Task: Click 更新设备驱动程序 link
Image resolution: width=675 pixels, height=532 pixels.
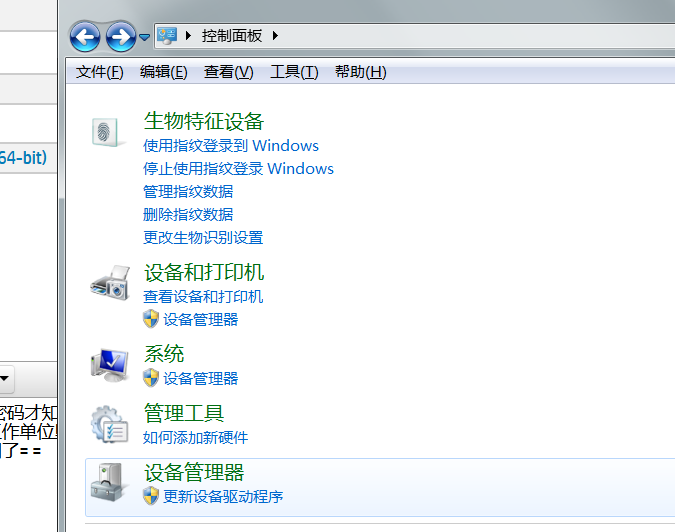Action: click(x=223, y=496)
